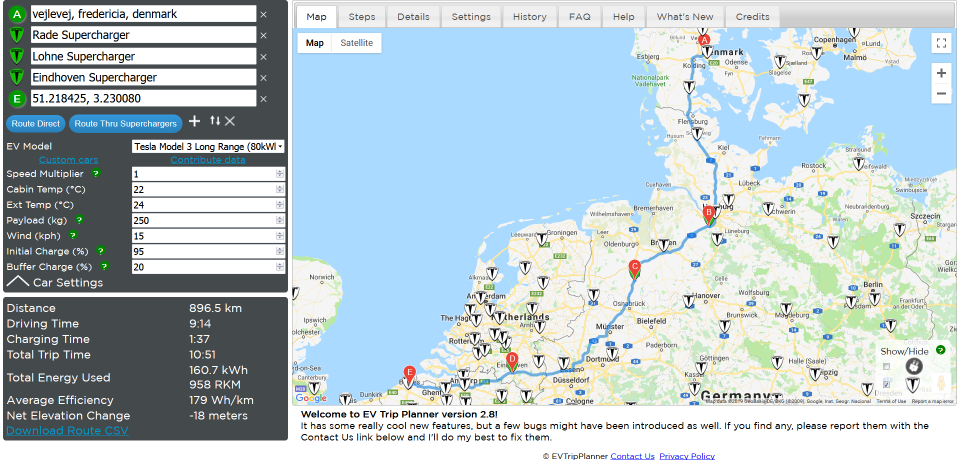Switch map to Satellite view

point(357,43)
